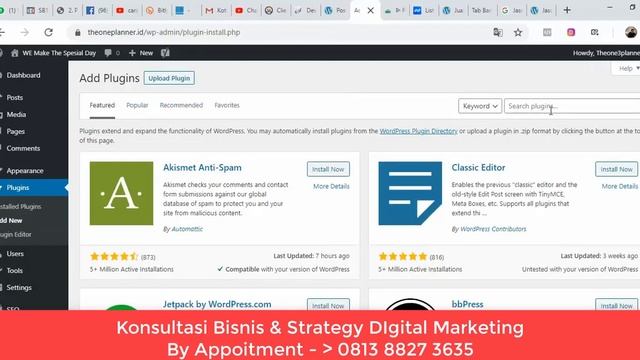
Task: Click the Classic Editor plugin icon
Action: point(410,193)
